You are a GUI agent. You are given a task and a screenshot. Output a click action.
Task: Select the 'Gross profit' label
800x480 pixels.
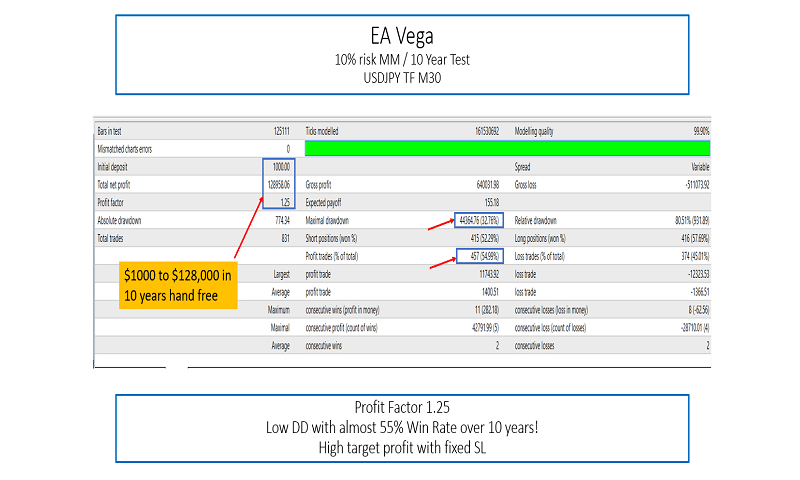click(x=318, y=185)
